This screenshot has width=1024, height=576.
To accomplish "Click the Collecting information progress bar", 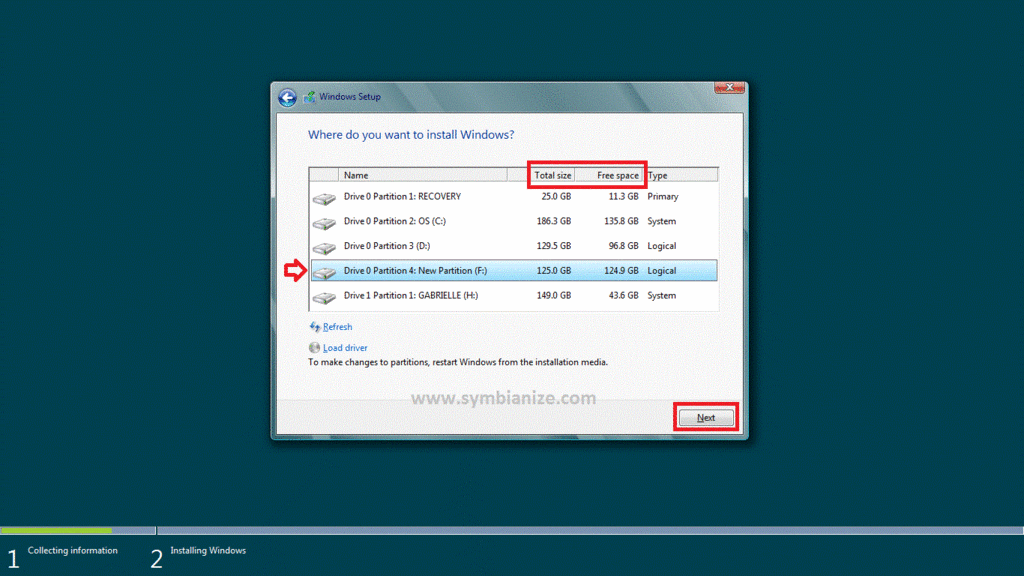I will [78, 530].
